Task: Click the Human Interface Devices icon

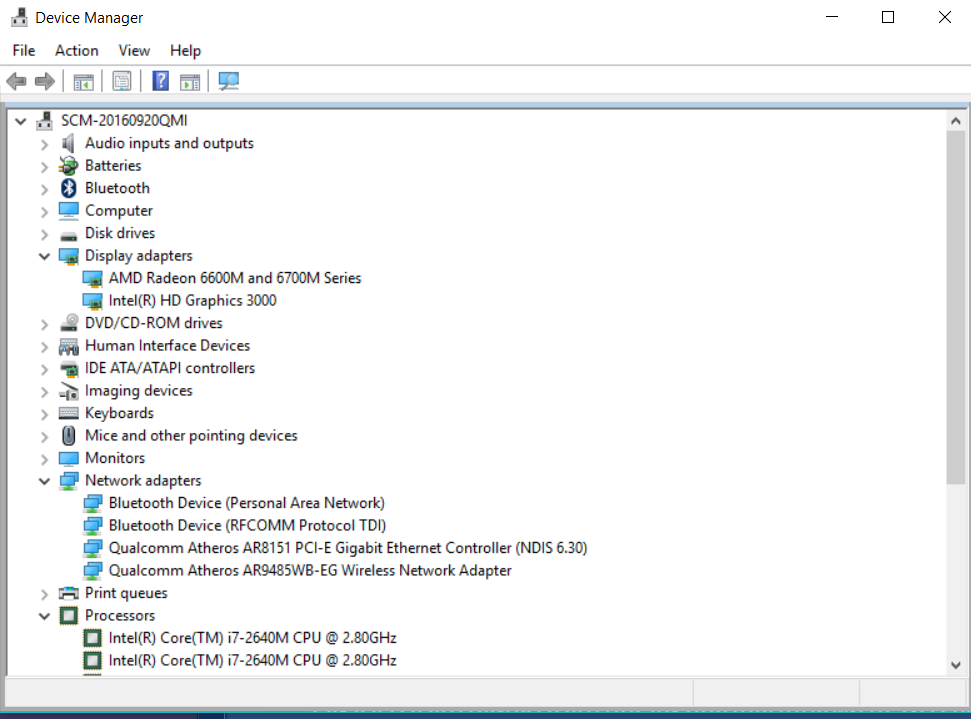Action: pyautogui.click(x=69, y=346)
